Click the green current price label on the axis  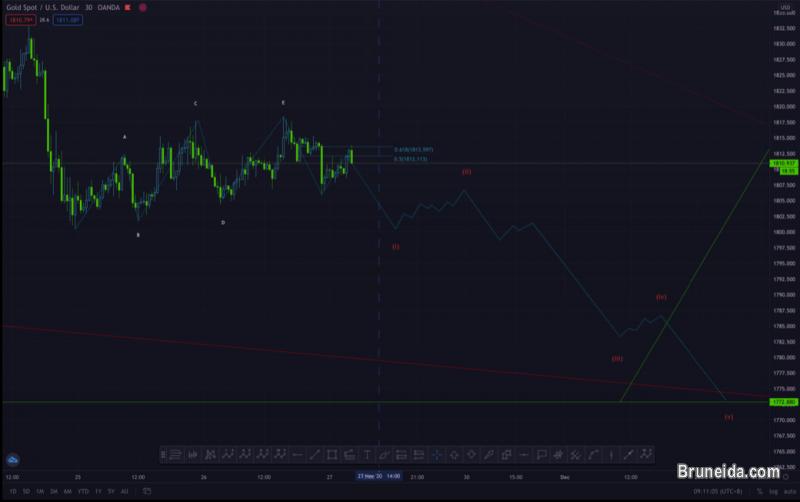[x=784, y=163]
